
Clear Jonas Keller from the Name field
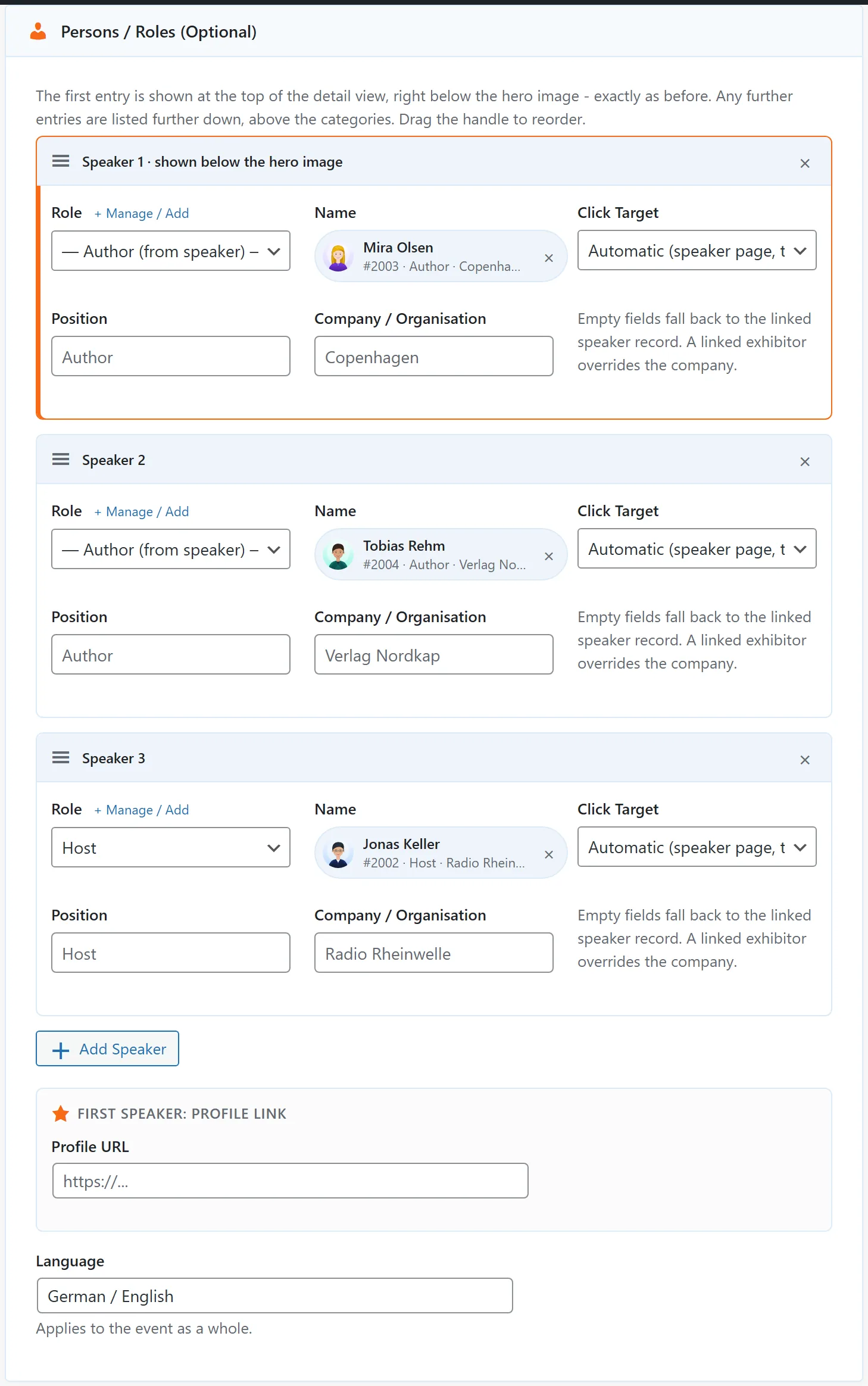[549, 854]
